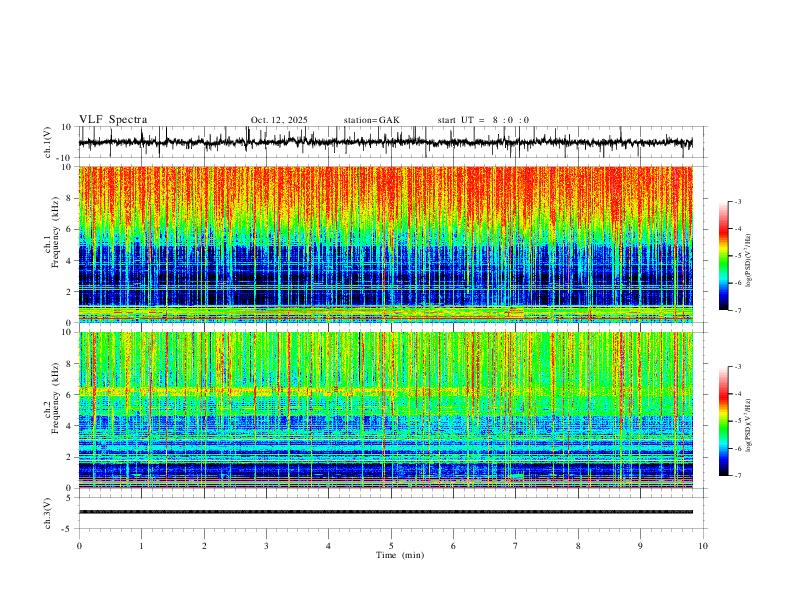Image resolution: width=792 pixels, height=612 pixels.
Task: Click the lower PSD color scale bar
Action: (724, 421)
